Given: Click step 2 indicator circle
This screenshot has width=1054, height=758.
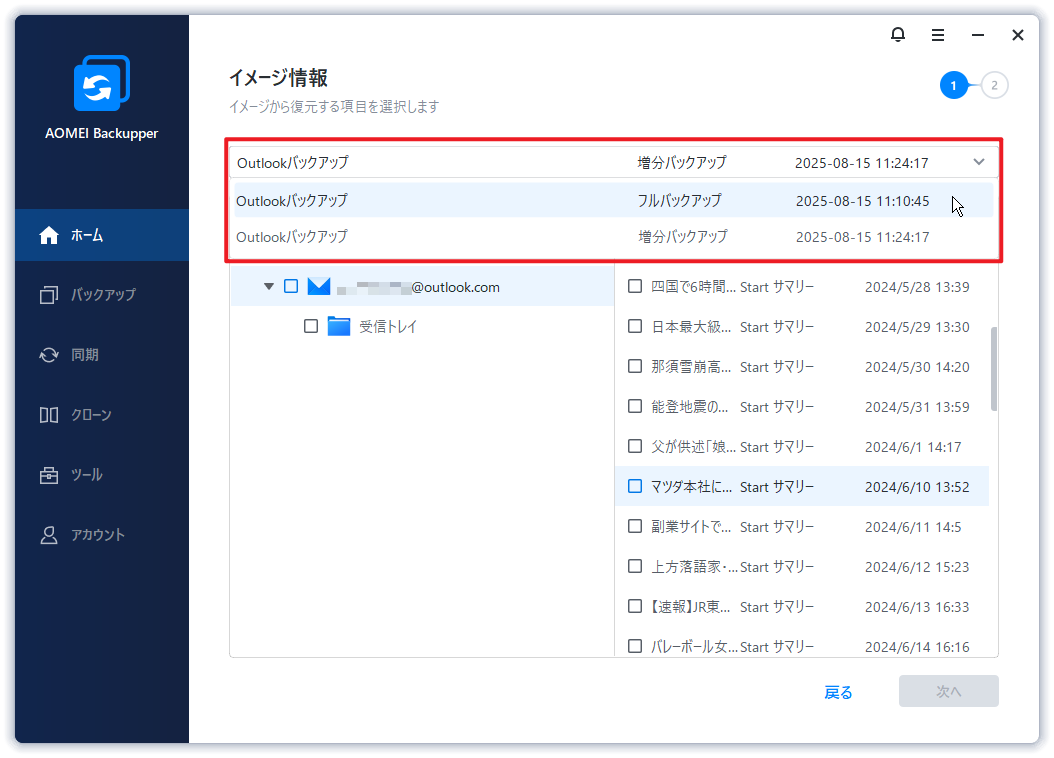Looking at the screenshot, I should coord(994,85).
